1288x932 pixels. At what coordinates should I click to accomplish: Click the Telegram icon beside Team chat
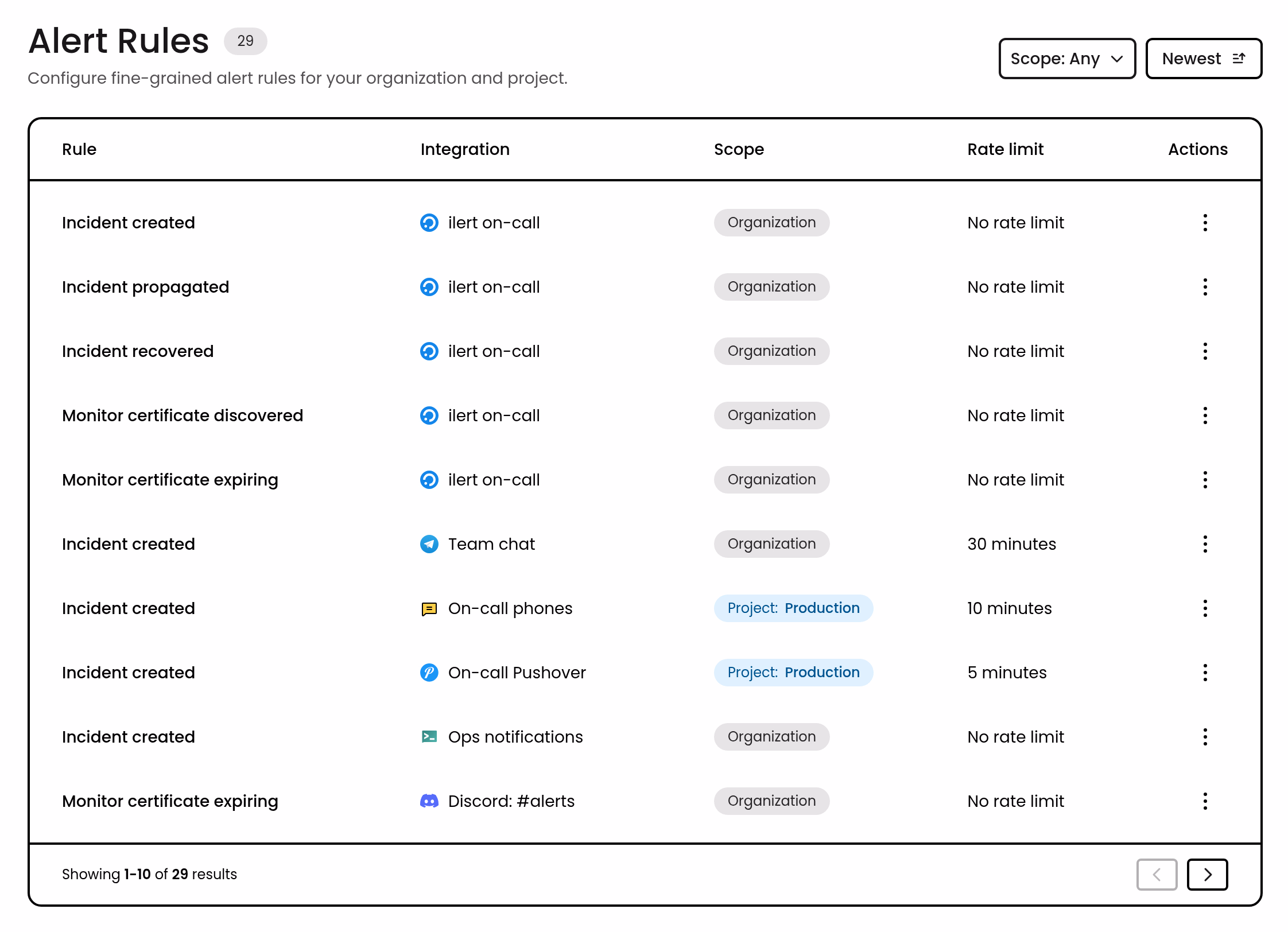click(x=429, y=544)
